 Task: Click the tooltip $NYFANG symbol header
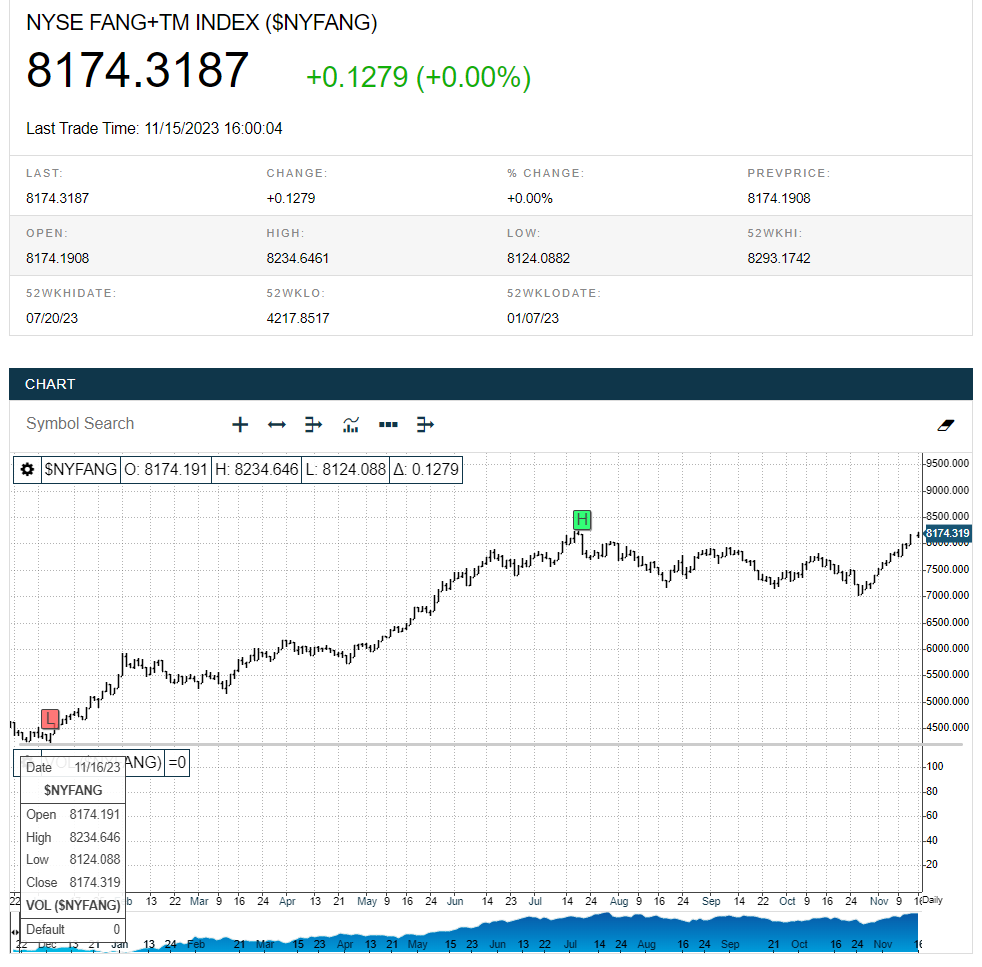[x=73, y=790]
